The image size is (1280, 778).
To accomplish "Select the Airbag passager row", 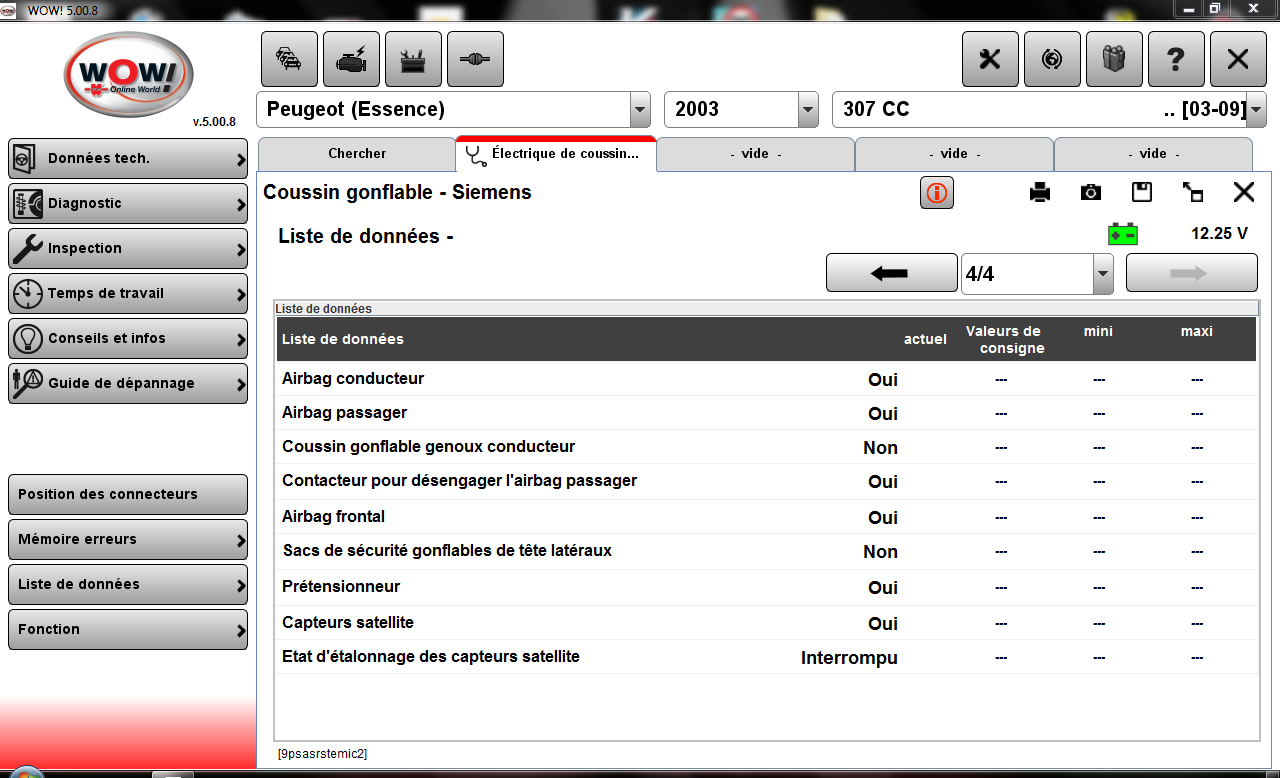I will [766, 413].
